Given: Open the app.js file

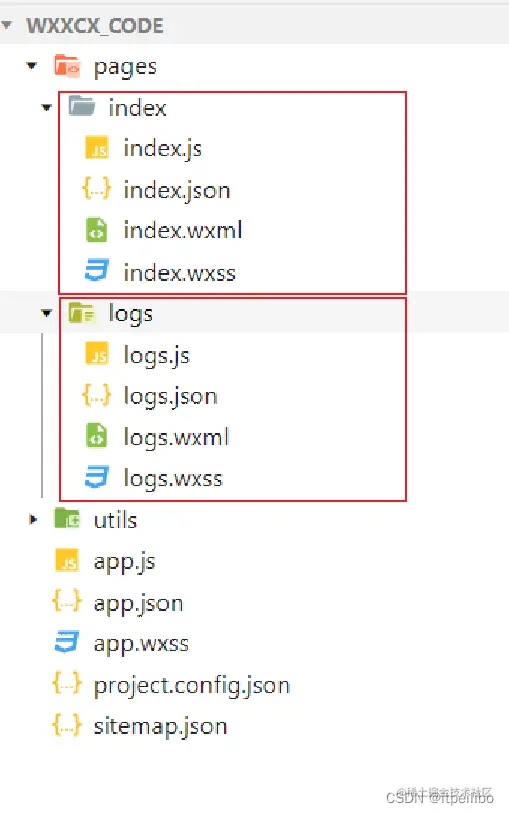Looking at the screenshot, I should [124, 562].
